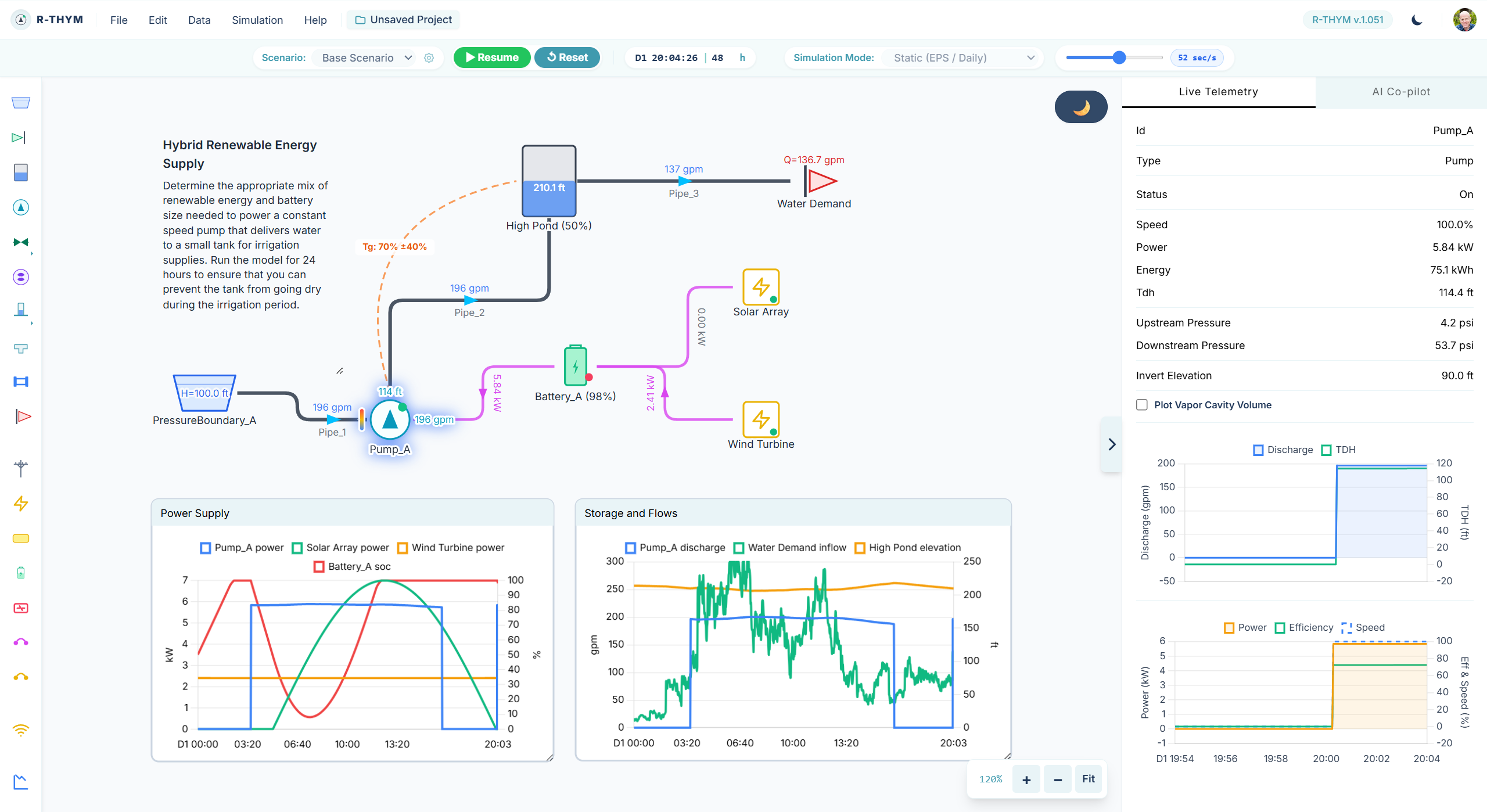Image resolution: width=1487 pixels, height=812 pixels.
Task: Toggle Solar Array power legend entry
Action: tap(340, 548)
